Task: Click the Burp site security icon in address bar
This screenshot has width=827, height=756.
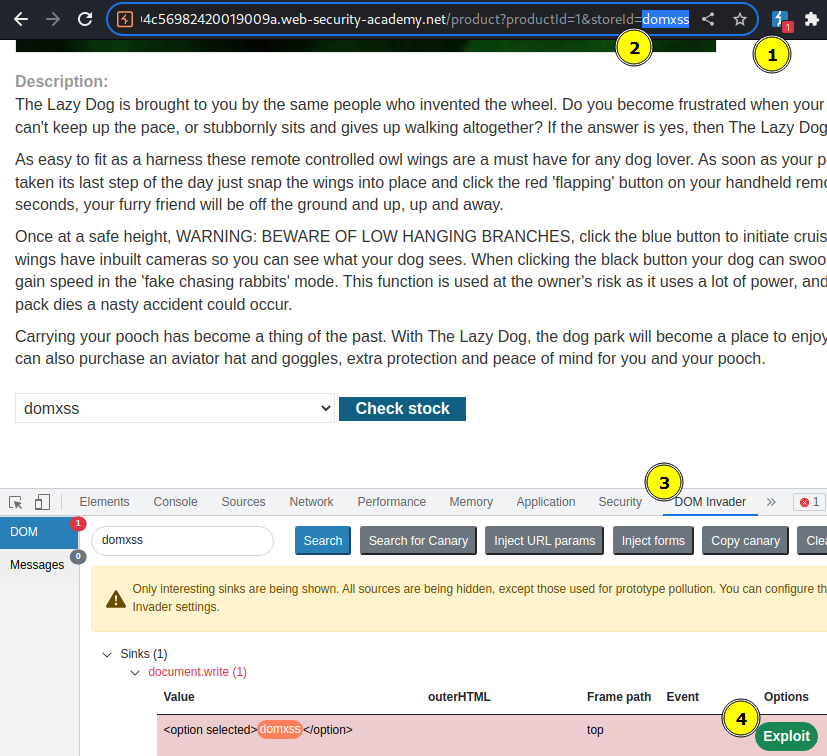Action: click(x=125, y=20)
